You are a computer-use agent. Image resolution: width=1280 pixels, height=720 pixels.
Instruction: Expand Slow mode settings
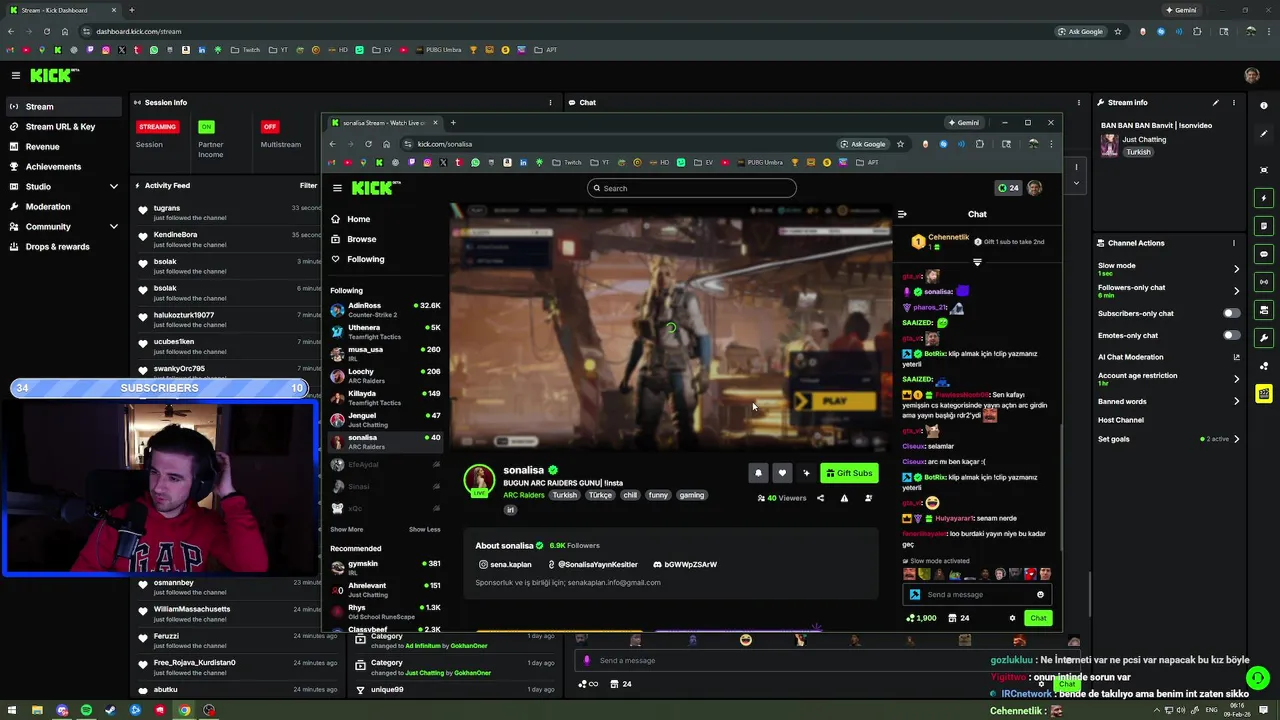point(1236,269)
